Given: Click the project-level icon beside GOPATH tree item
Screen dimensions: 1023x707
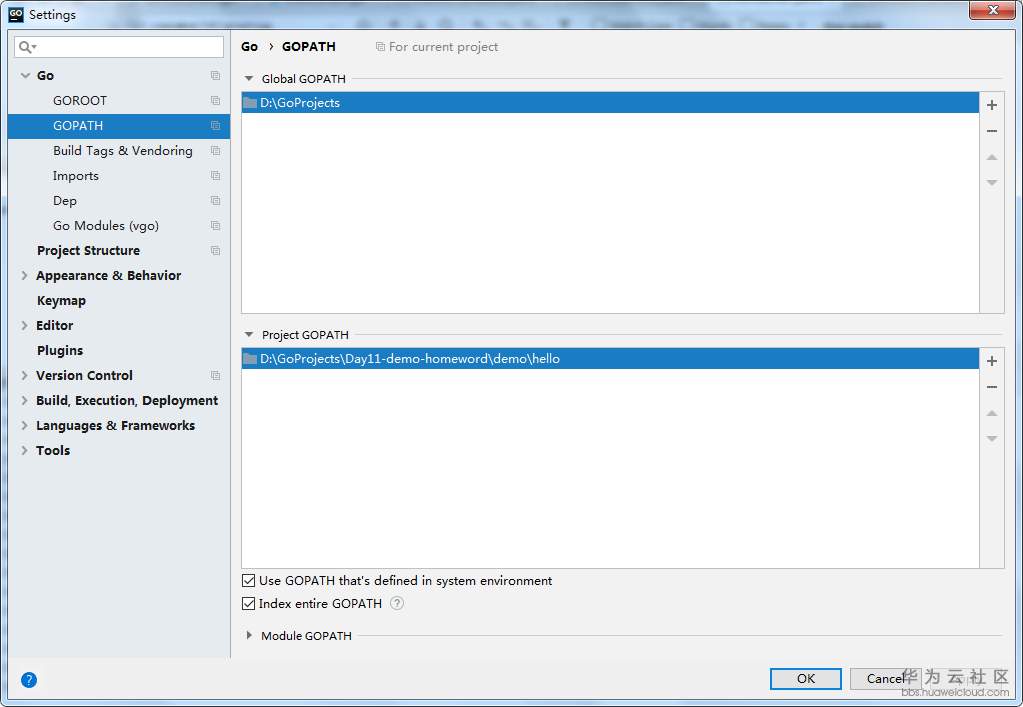Looking at the screenshot, I should (x=215, y=125).
